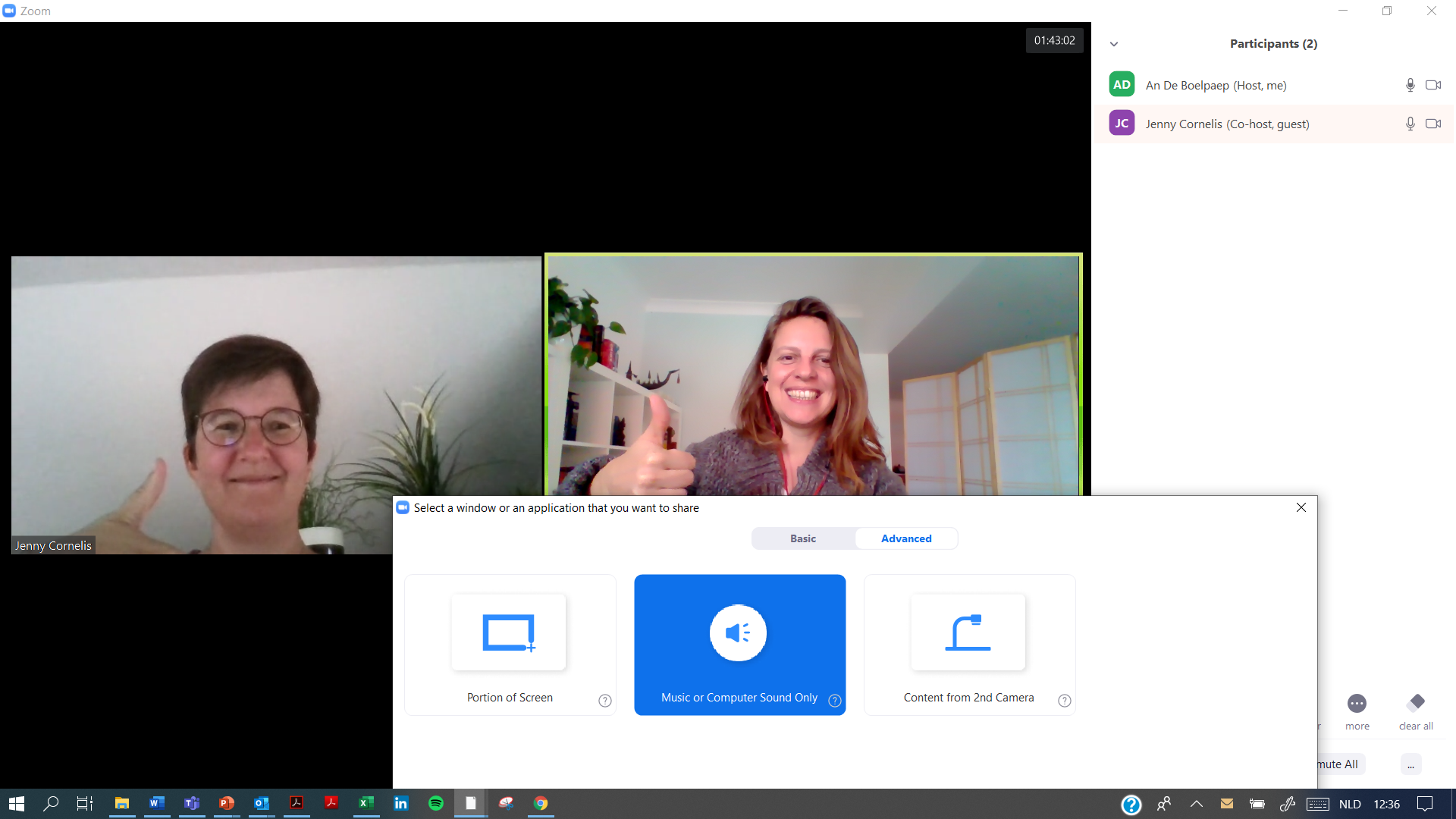Check battery status in system tray

tap(1257, 804)
